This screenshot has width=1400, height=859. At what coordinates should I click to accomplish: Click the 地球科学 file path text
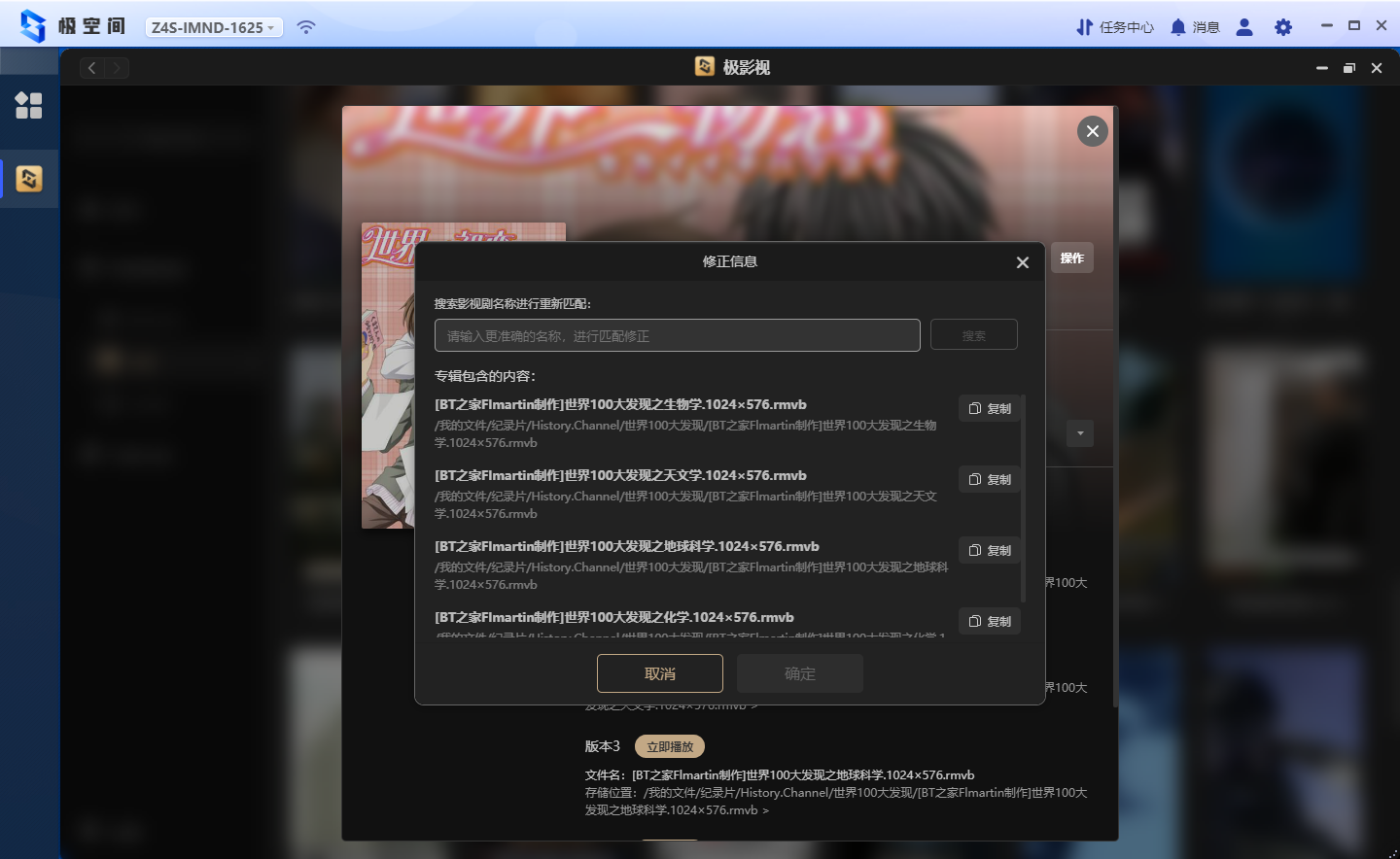pyautogui.click(x=691, y=575)
